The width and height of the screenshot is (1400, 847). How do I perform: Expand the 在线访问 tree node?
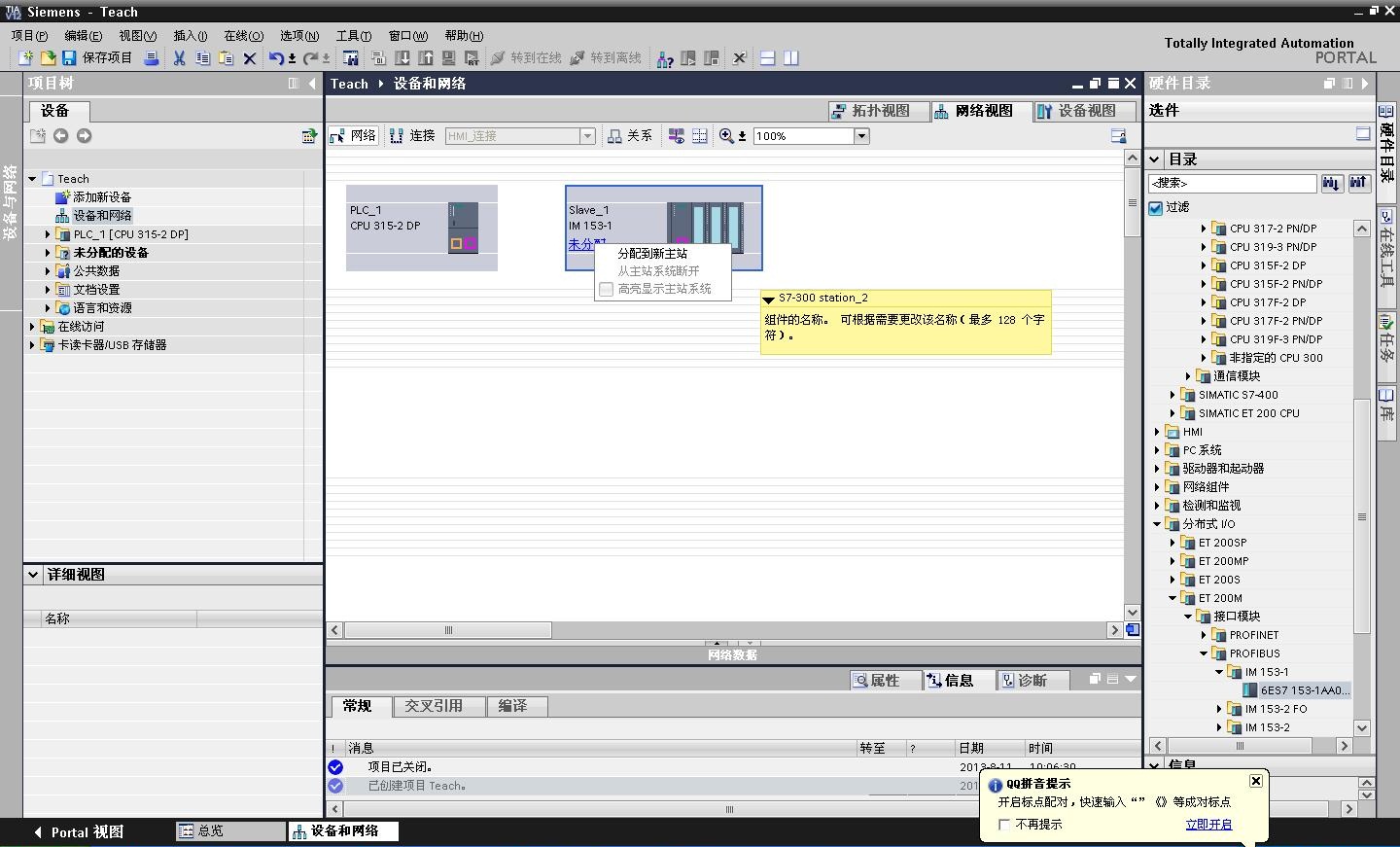point(32,327)
